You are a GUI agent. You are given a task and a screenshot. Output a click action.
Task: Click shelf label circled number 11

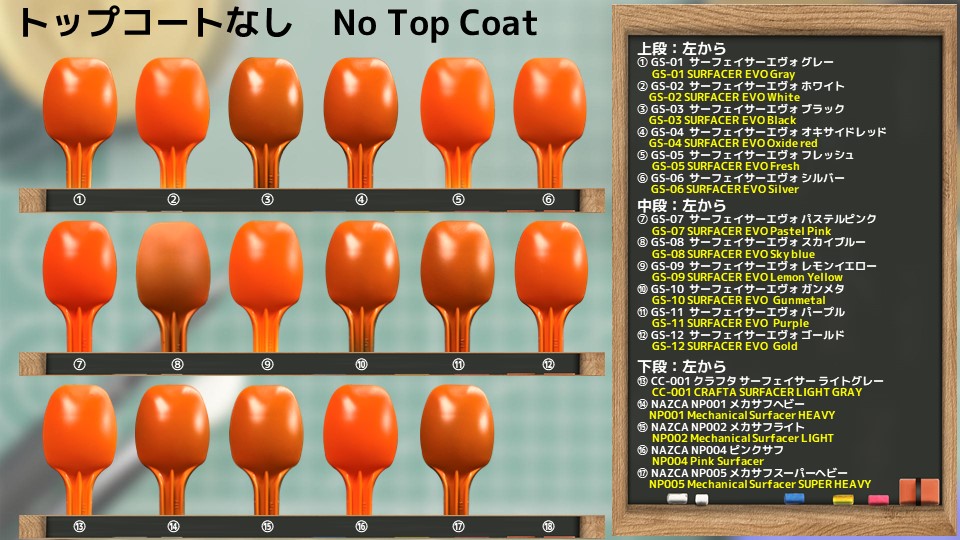[x=458, y=364]
